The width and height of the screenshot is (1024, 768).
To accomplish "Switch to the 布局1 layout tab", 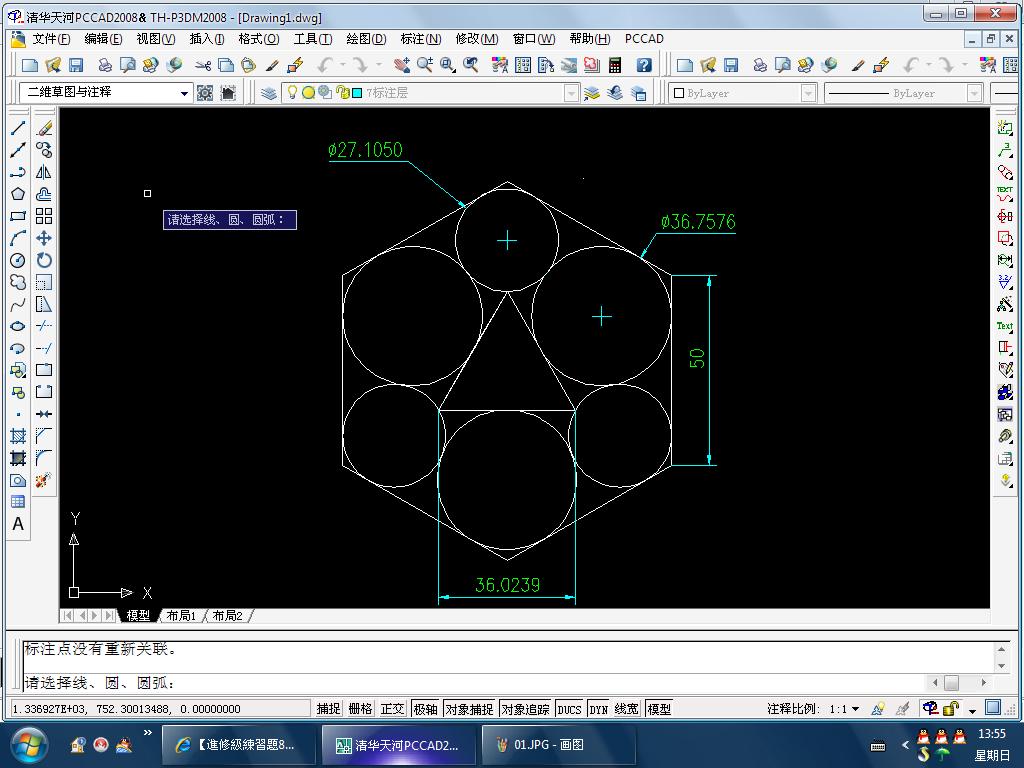I will [181, 615].
